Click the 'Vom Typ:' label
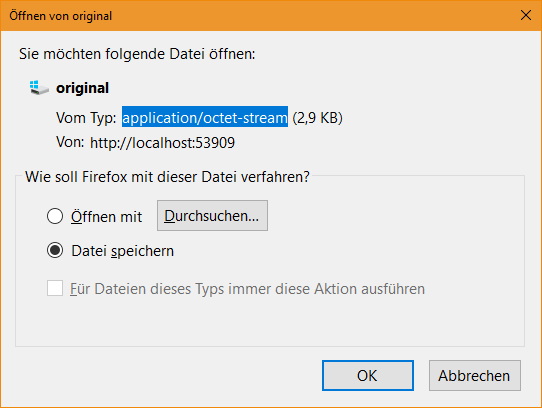This screenshot has width=542, height=408. [86, 118]
